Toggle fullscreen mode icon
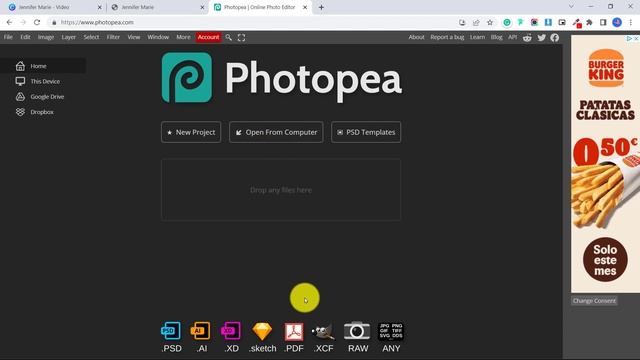The image size is (640, 360). pos(242,38)
